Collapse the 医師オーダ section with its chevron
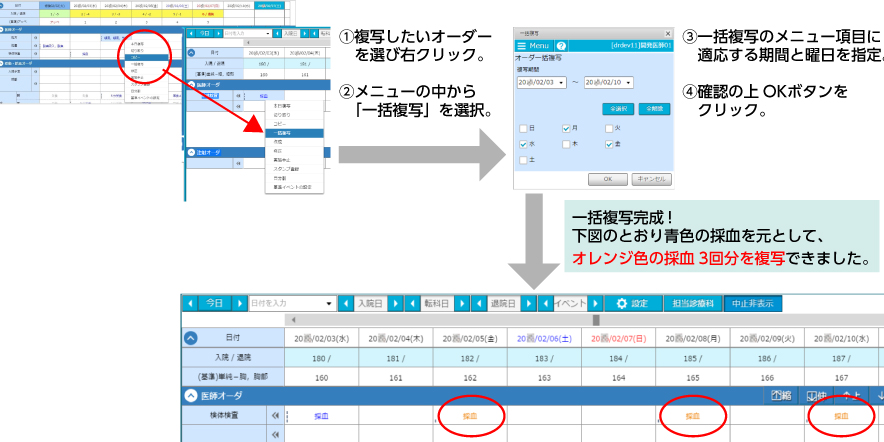884x442 pixels. [x=190, y=395]
